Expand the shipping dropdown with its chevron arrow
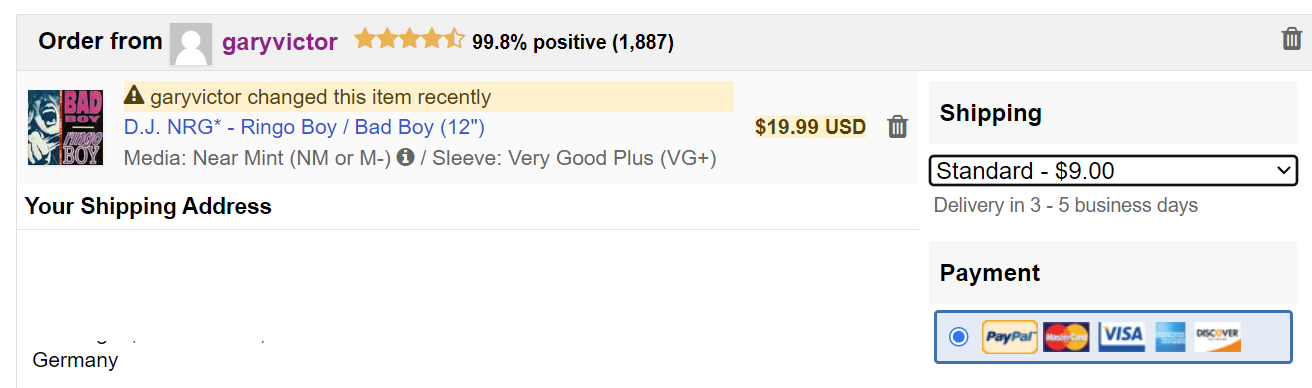The height and width of the screenshot is (388, 1312). [x=1284, y=171]
